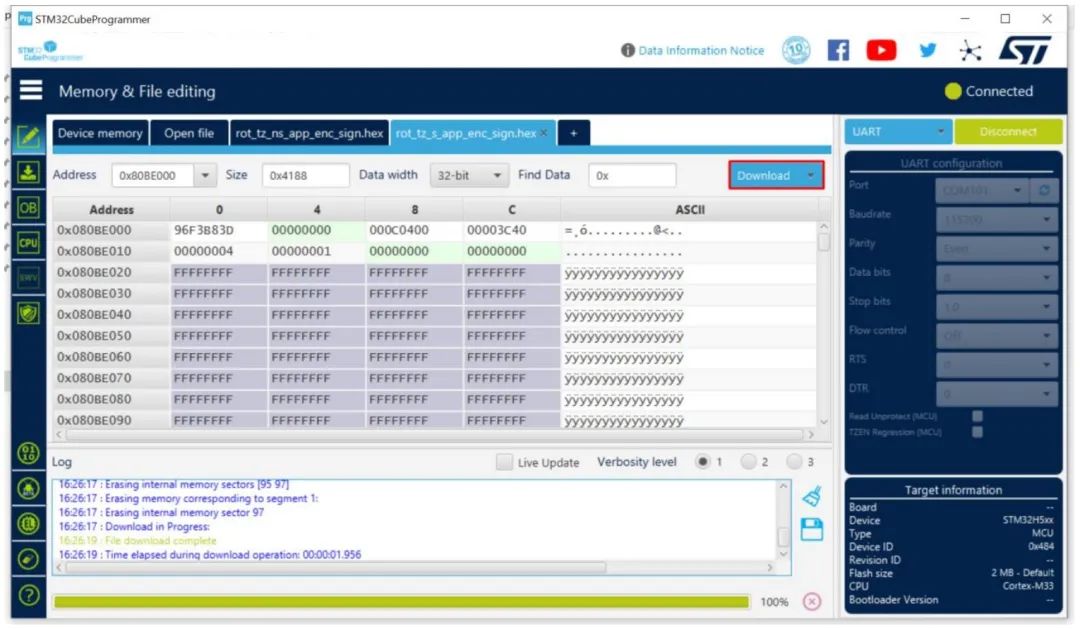Open the Port dropdown
The image size is (1080, 629).
click(x=982, y=189)
